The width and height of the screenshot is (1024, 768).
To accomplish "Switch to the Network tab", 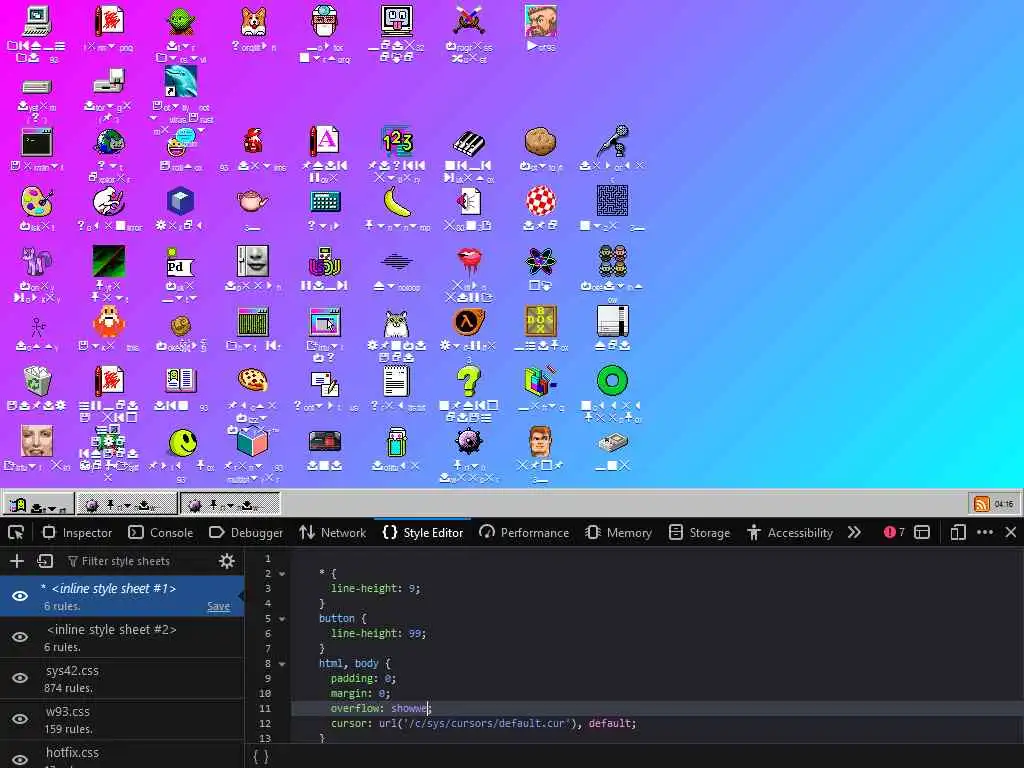I will pyautogui.click(x=333, y=533).
